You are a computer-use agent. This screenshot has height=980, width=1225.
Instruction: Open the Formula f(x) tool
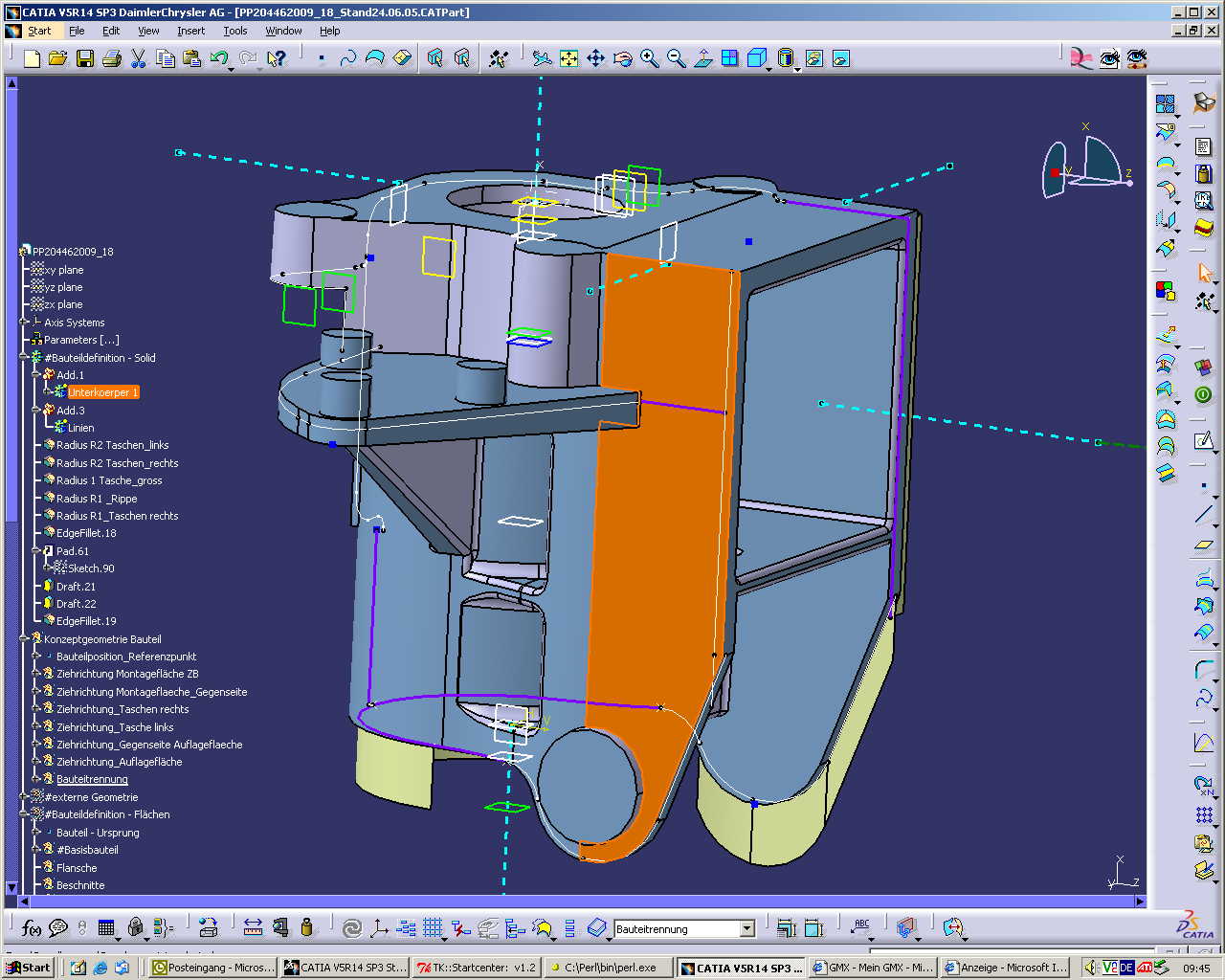point(32,927)
